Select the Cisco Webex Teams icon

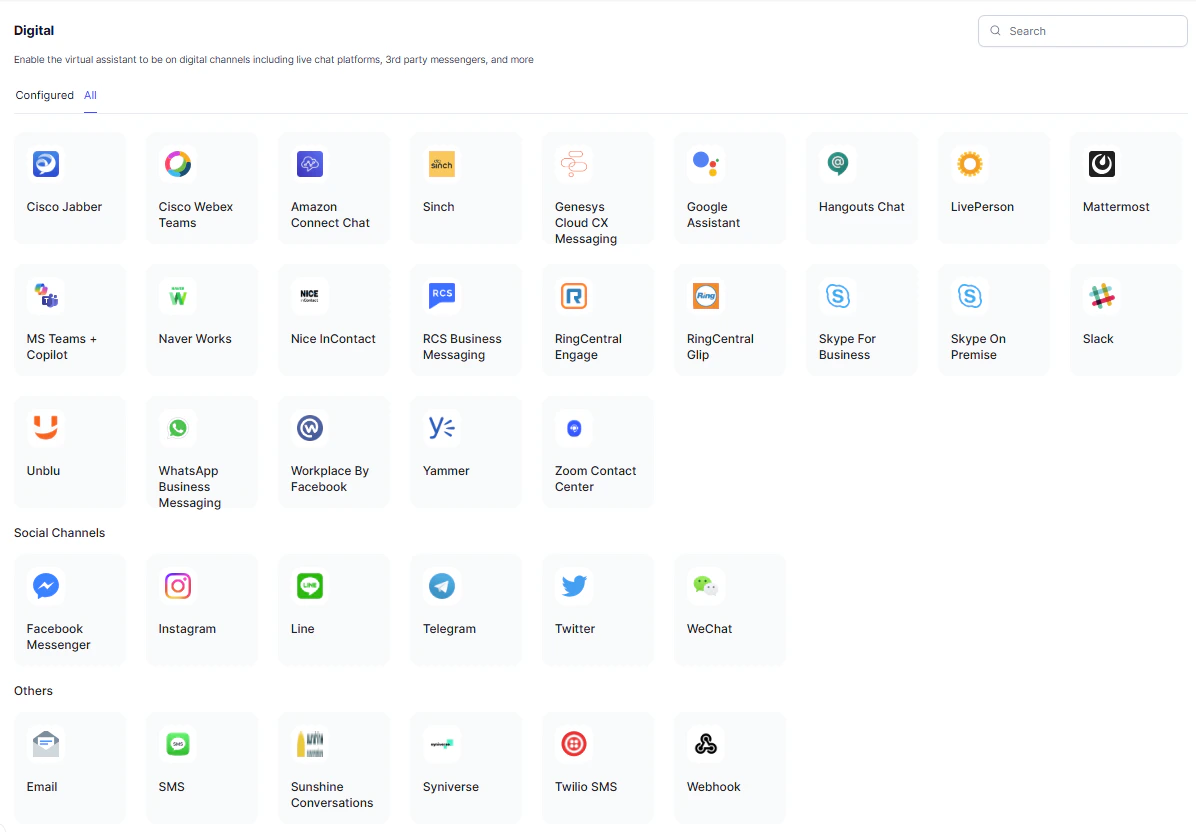pos(178,164)
